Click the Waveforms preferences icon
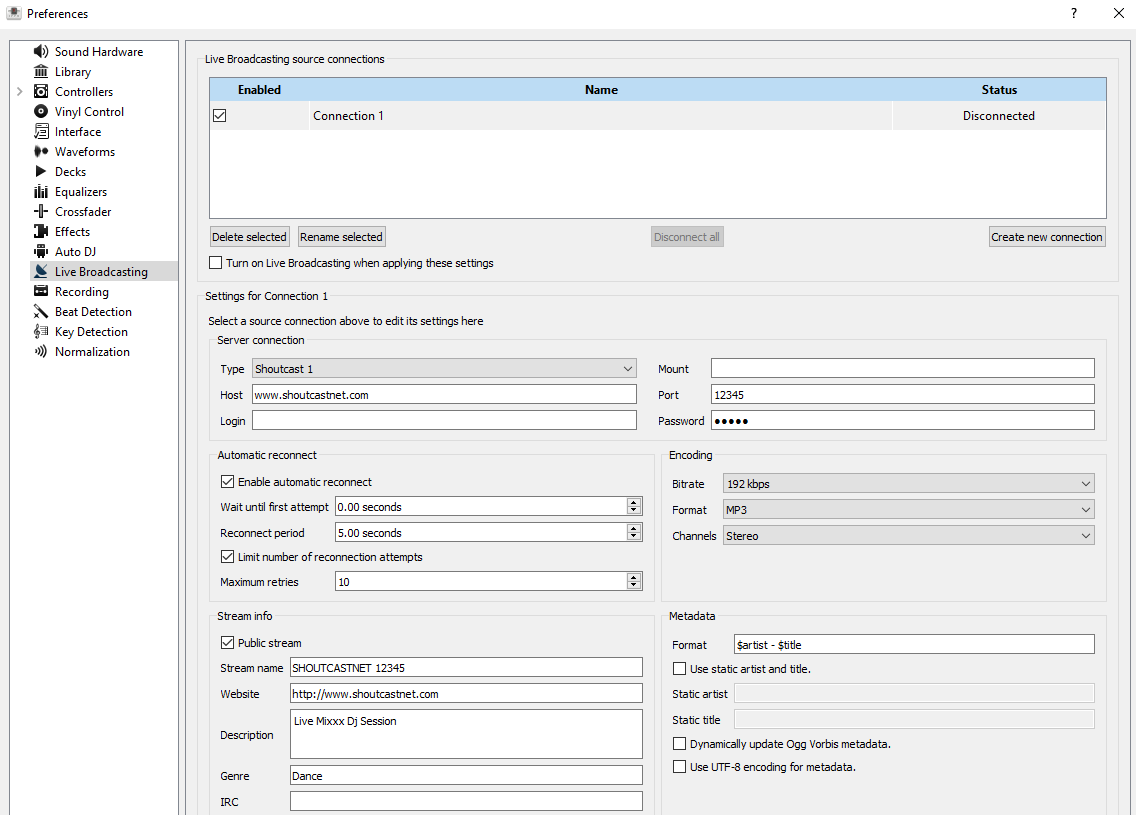 pos(39,151)
